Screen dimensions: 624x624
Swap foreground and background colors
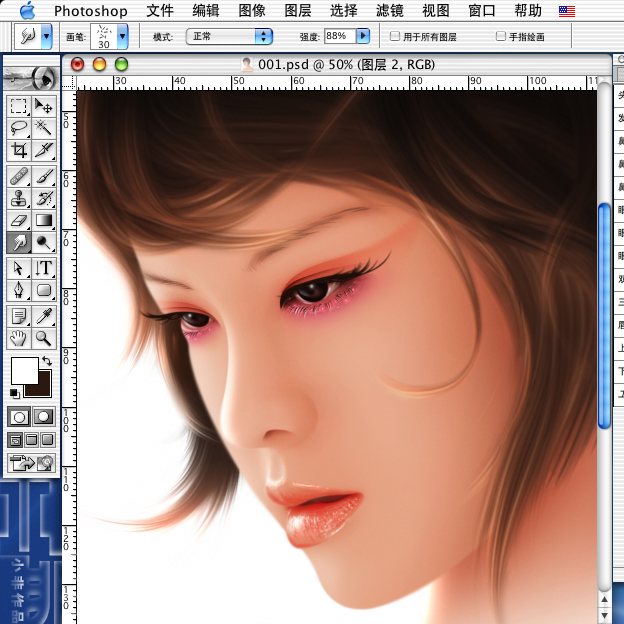coord(47,361)
